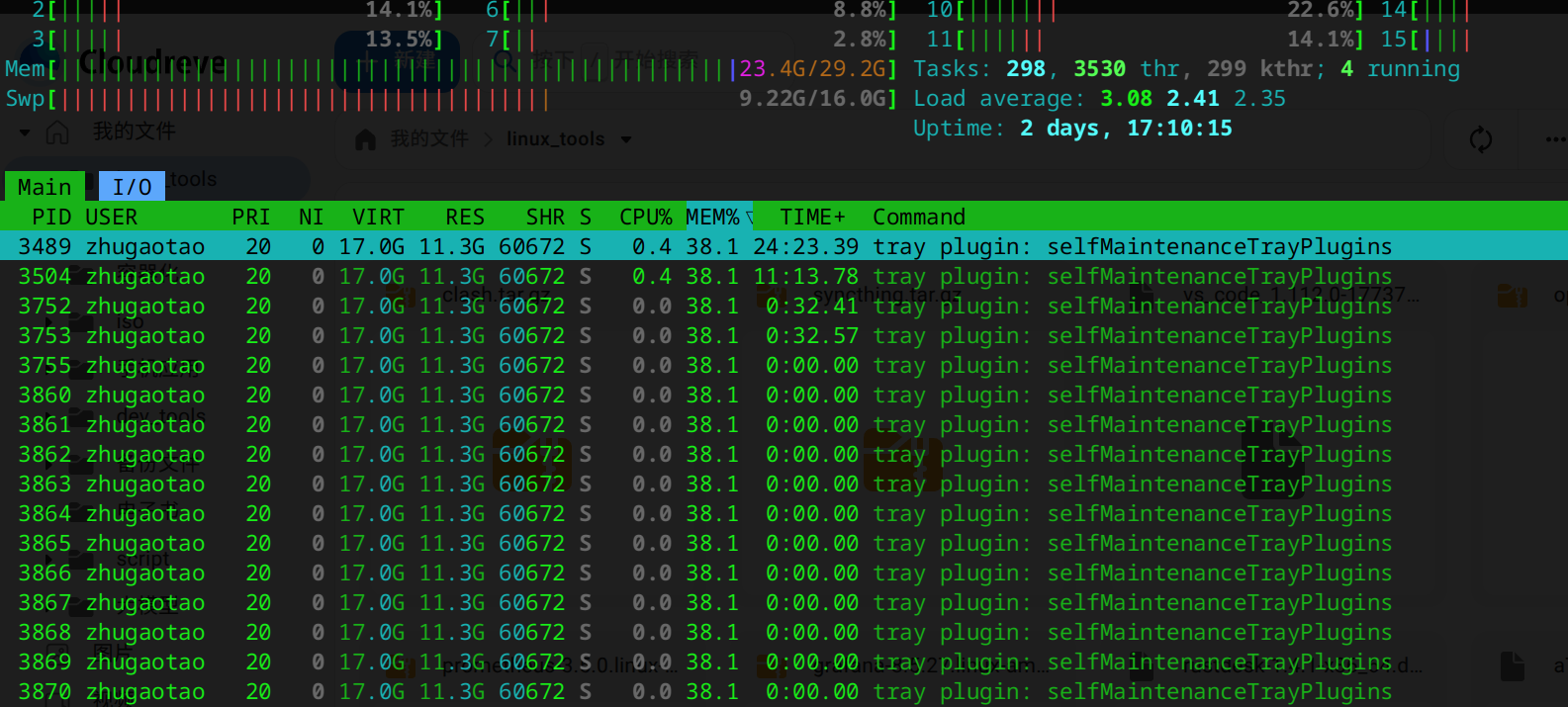Select the process row with PID 3870

point(784,691)
